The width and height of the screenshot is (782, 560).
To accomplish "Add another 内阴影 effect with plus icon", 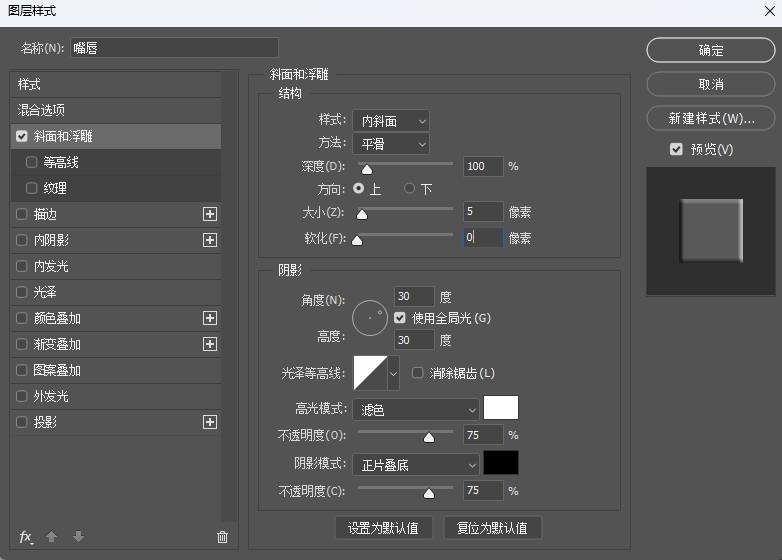I will coord(210,240).
